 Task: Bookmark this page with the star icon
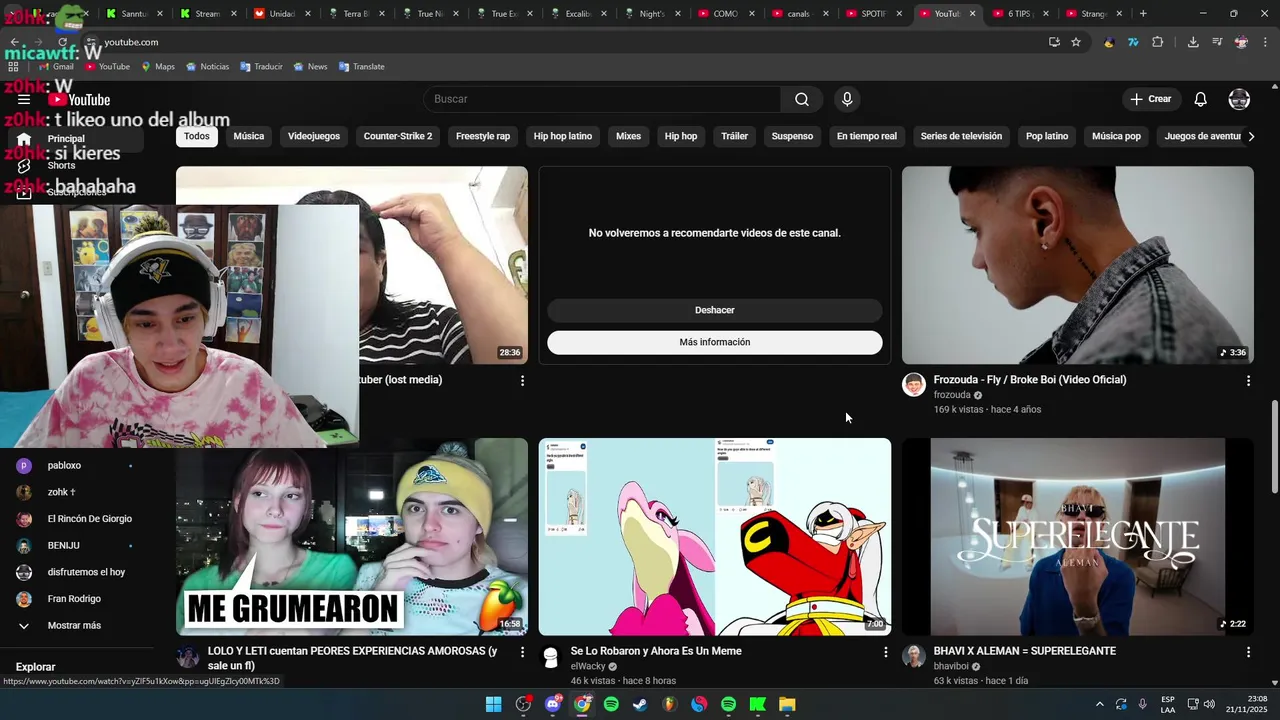(1076, 42)
